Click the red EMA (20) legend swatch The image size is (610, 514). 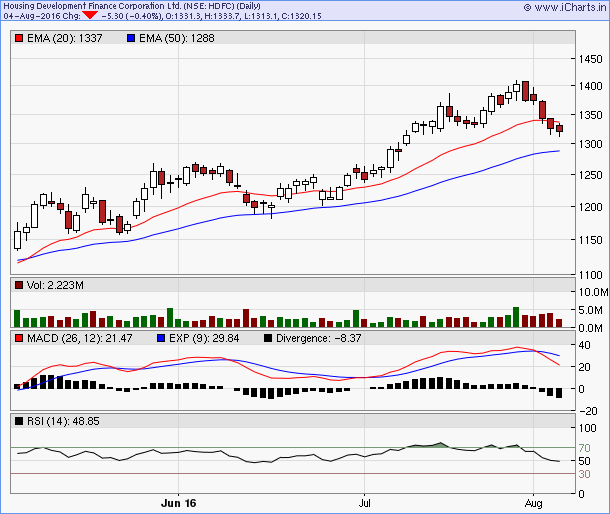[19, 38]
